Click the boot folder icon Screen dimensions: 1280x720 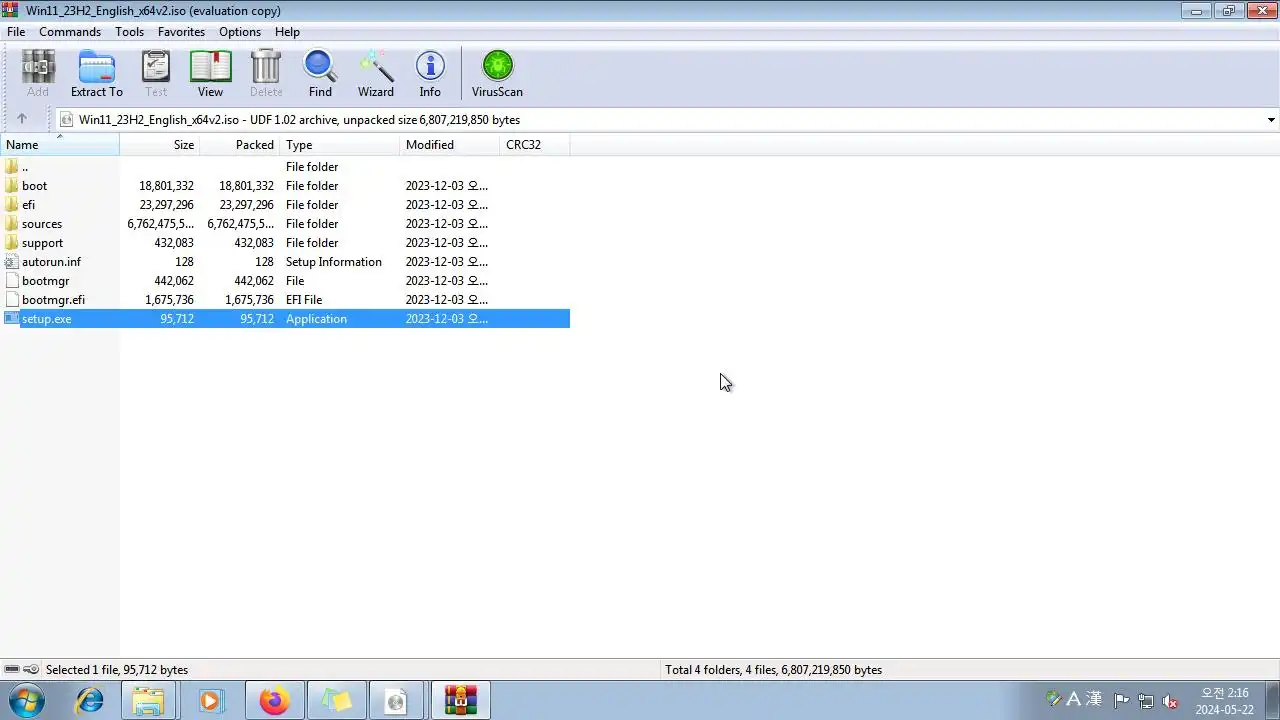(x=12, y=186)
